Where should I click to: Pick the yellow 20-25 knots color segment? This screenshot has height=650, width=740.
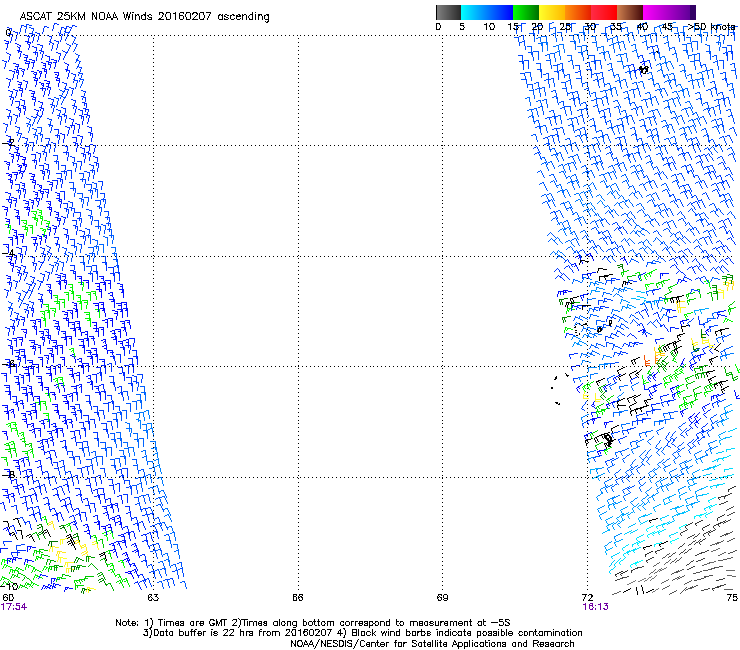click(x=552, y=12)
